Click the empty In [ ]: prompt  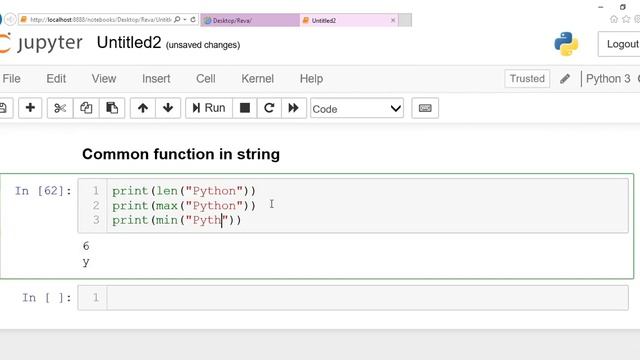[47, 298]
